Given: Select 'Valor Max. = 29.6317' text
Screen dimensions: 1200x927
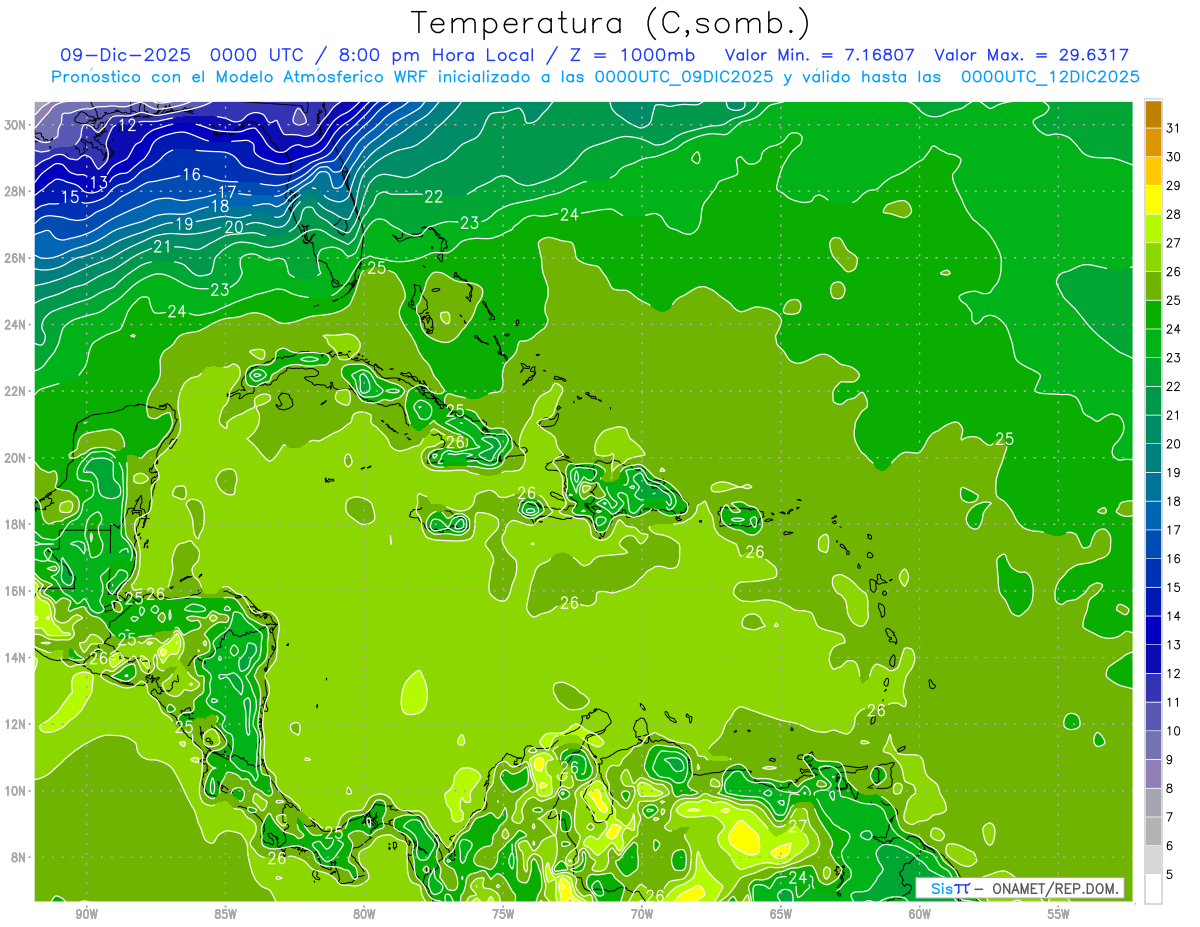Looking at the screenshot, I should coord(1031,55).
